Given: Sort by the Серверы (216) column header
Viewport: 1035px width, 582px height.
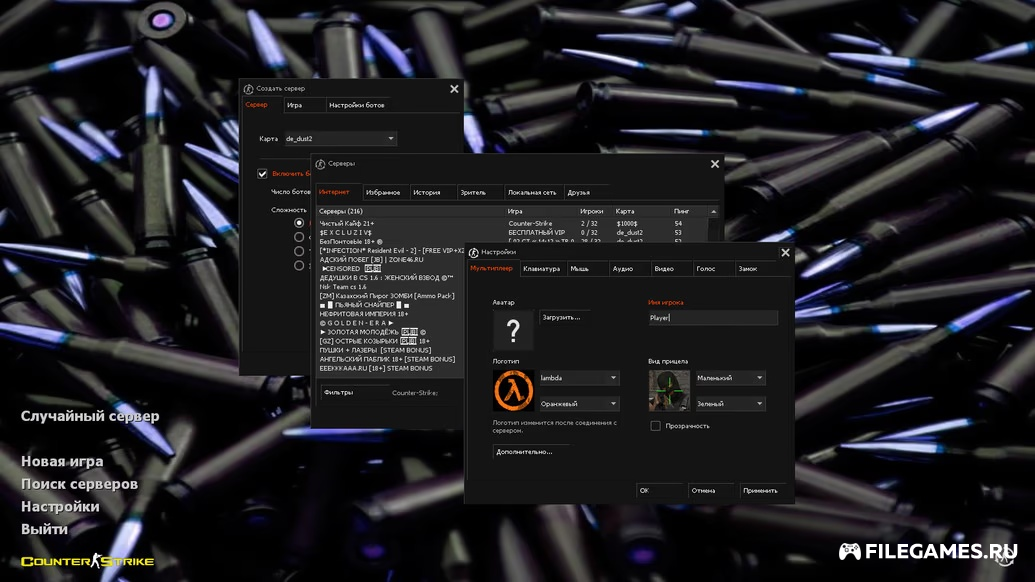Looking at the screenshot, I should coord(411,211).
